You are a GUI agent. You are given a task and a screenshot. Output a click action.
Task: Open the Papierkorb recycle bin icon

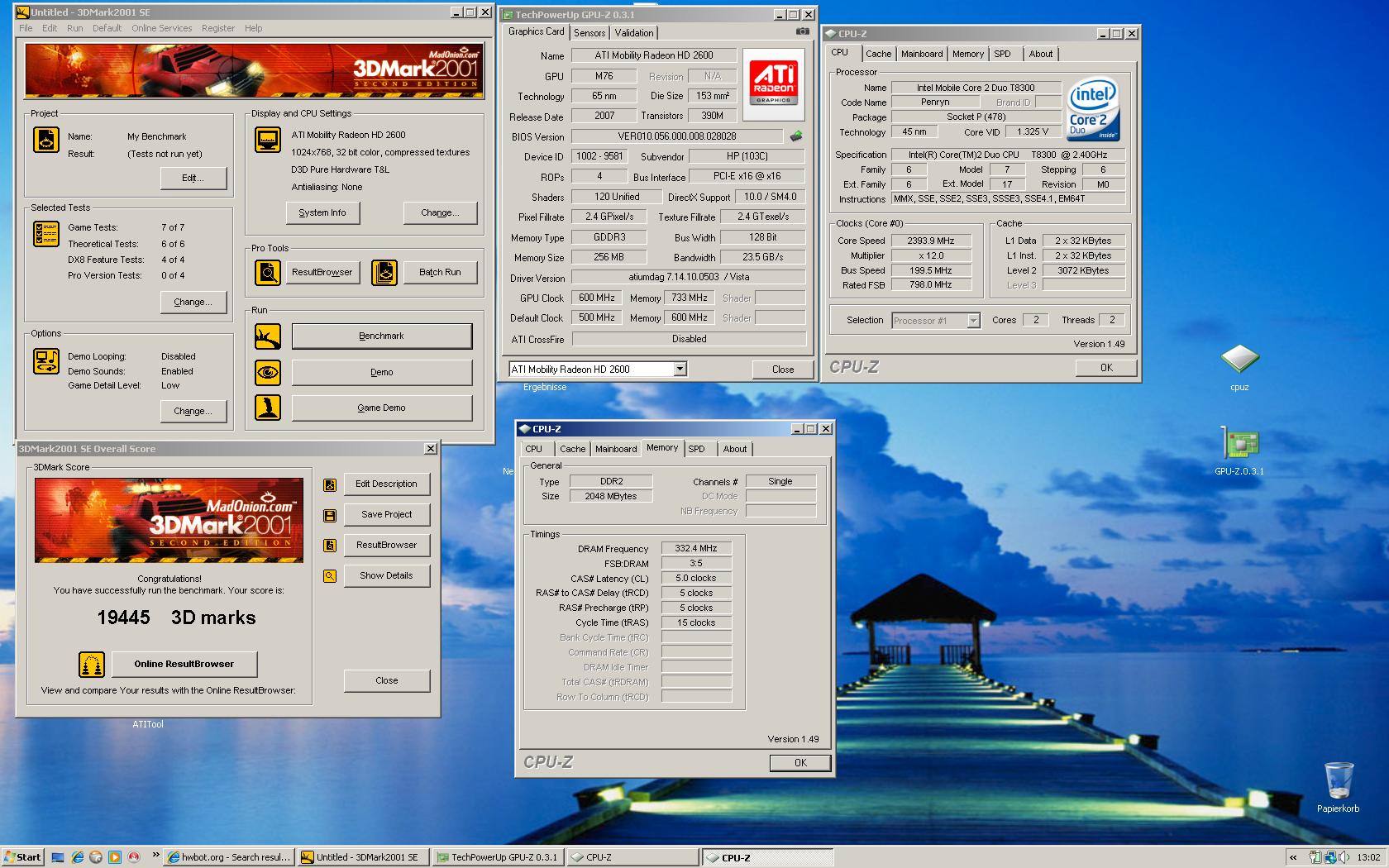coord(1339,787)
